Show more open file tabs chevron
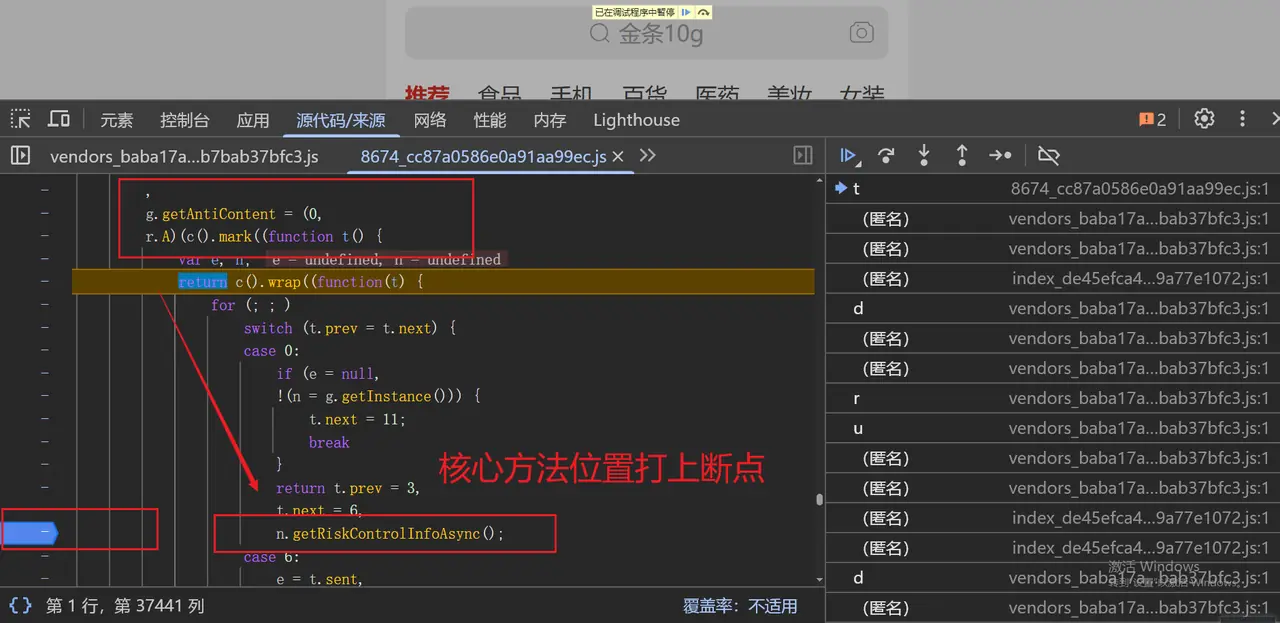 click(647, 155)
